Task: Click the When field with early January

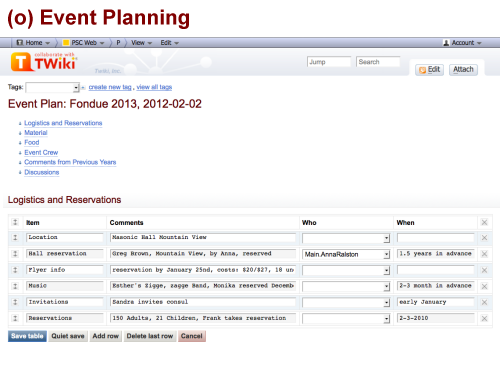Action: click(435, 302)
